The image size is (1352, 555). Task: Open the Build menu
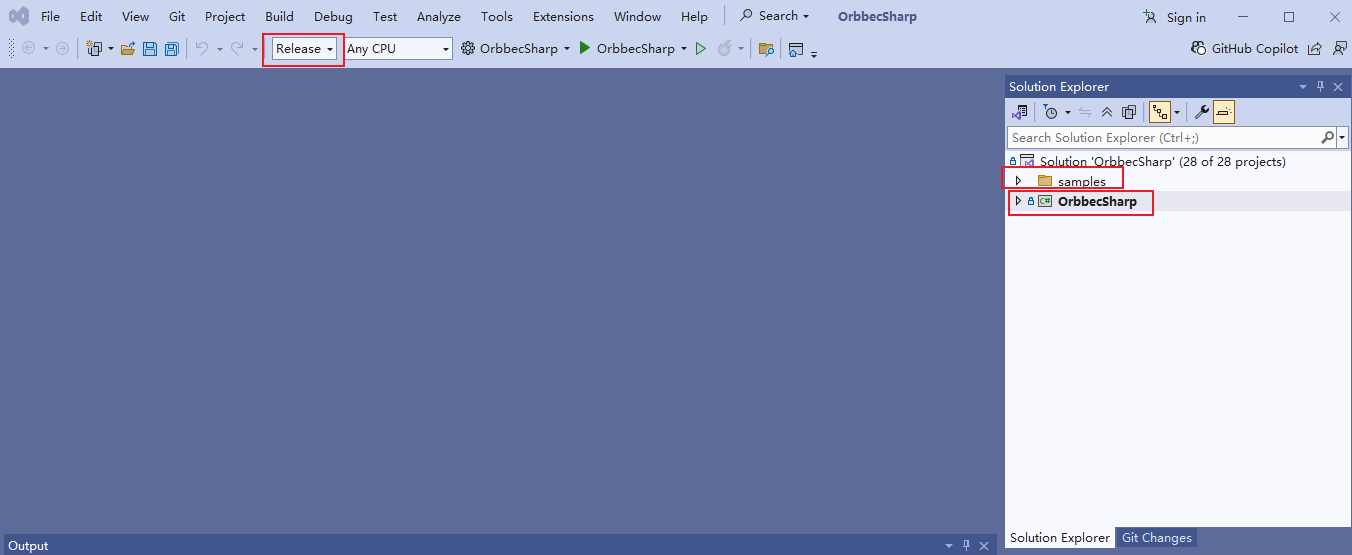tap(279, 17)
